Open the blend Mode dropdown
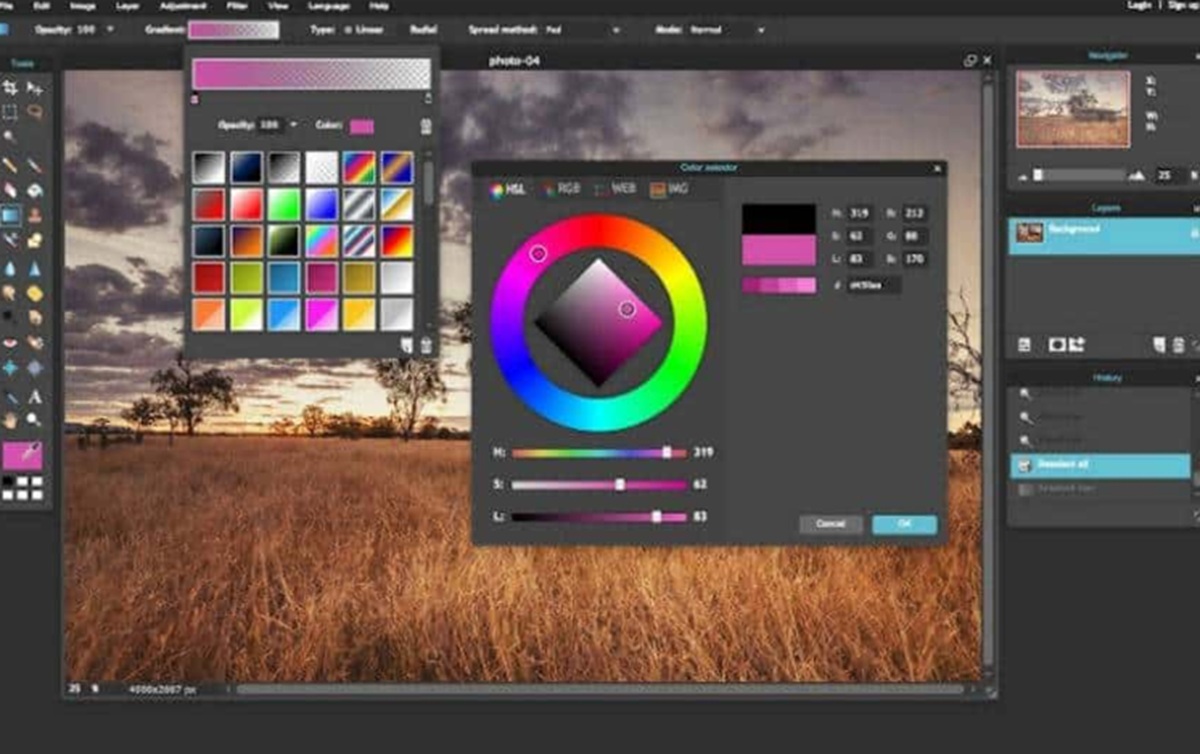The image size is (1200, 754). click(x=726, y=30)
